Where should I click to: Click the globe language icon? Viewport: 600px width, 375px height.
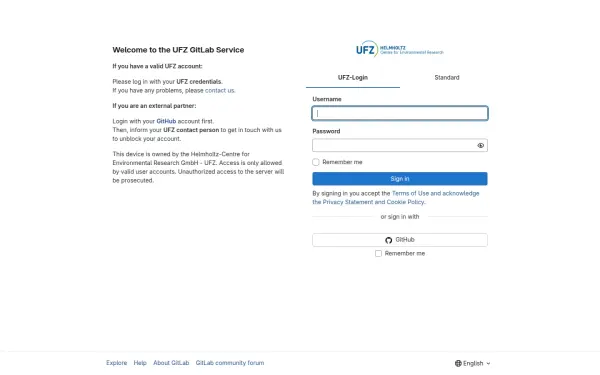pos(458,363)
